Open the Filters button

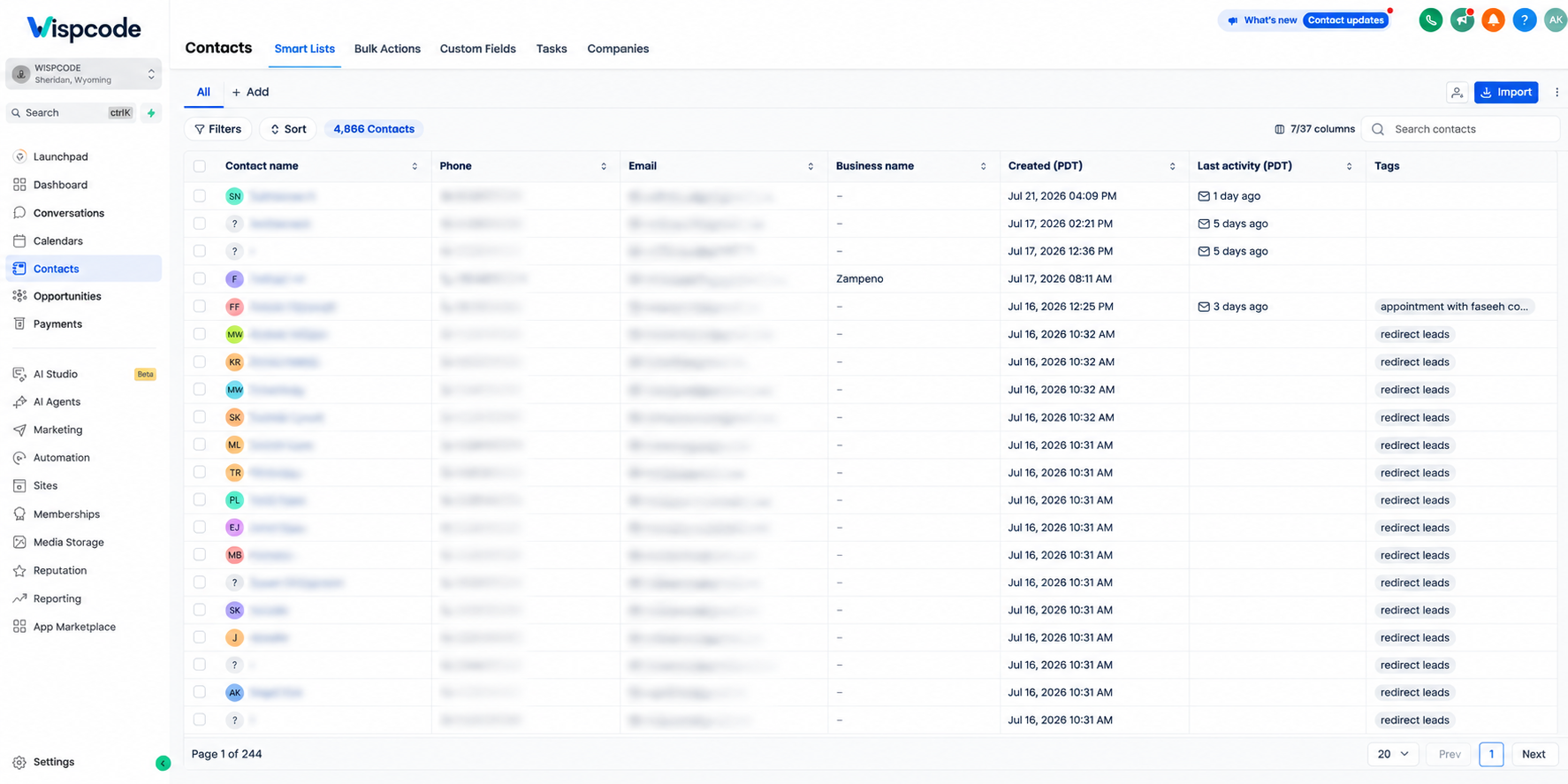(217, 129)
